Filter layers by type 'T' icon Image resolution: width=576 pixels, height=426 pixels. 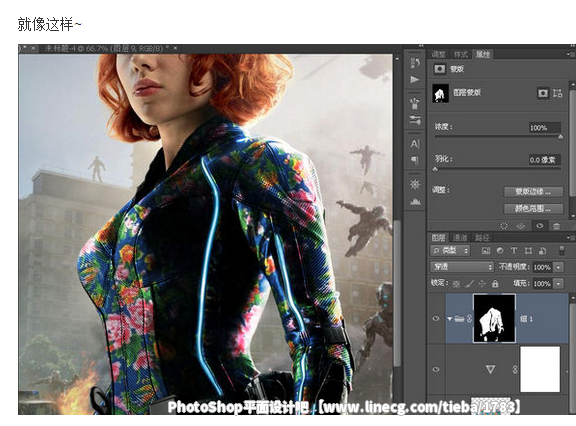pos(514,251)
